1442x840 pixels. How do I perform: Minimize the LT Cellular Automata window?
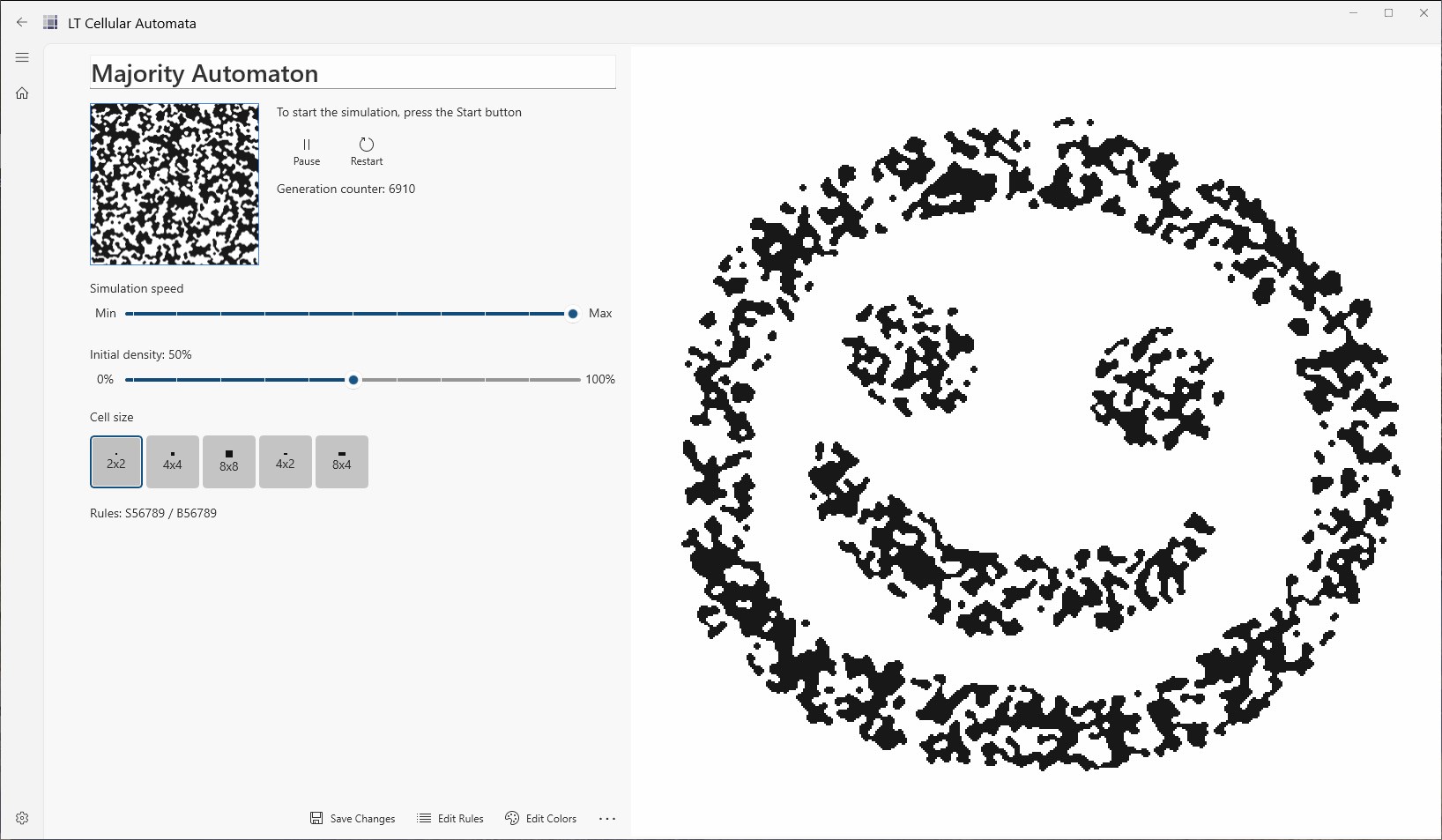tap(1353, 13)
